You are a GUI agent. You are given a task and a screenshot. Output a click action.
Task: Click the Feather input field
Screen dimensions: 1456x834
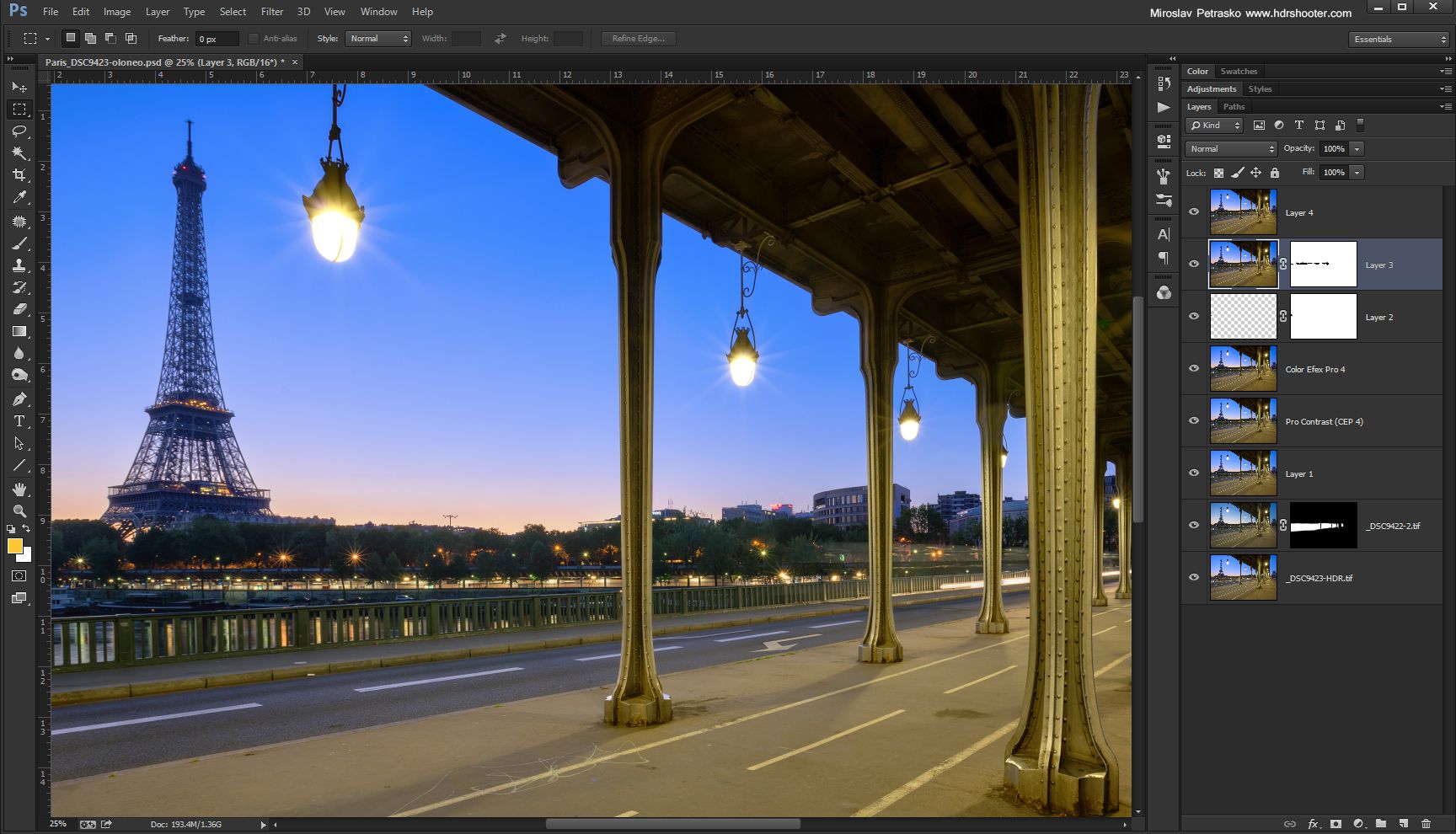pos(217,39)
